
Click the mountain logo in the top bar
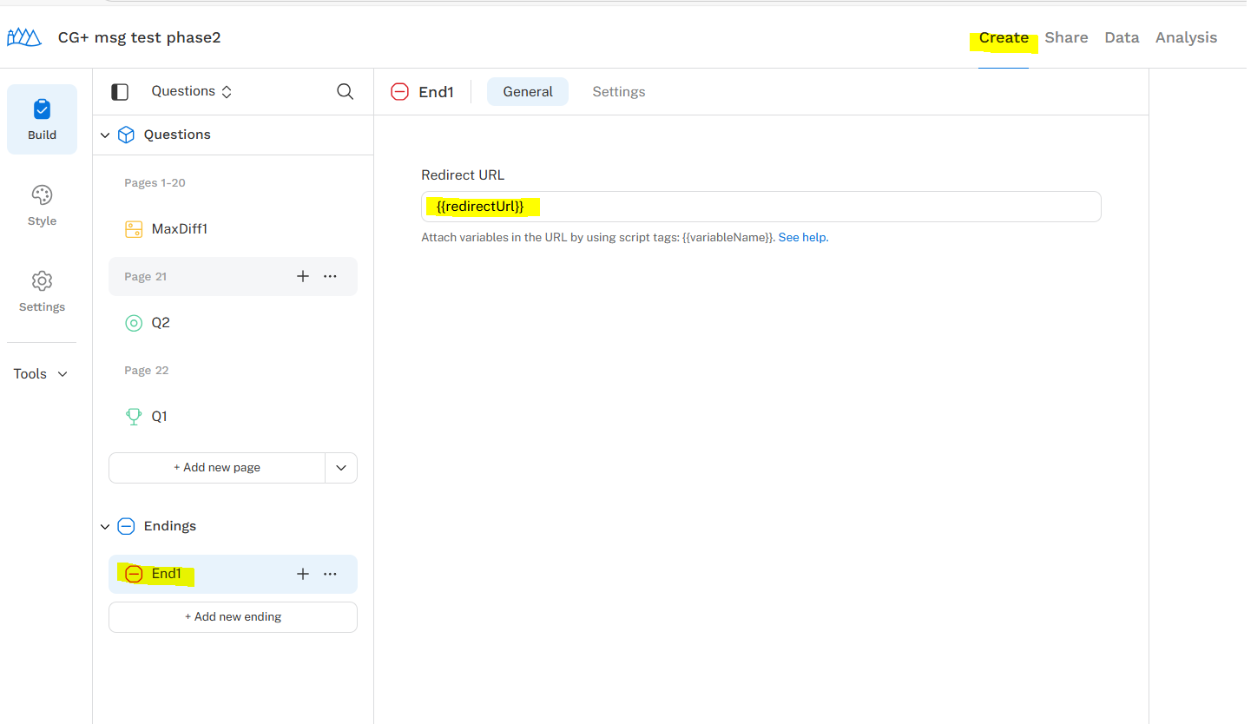24,36
